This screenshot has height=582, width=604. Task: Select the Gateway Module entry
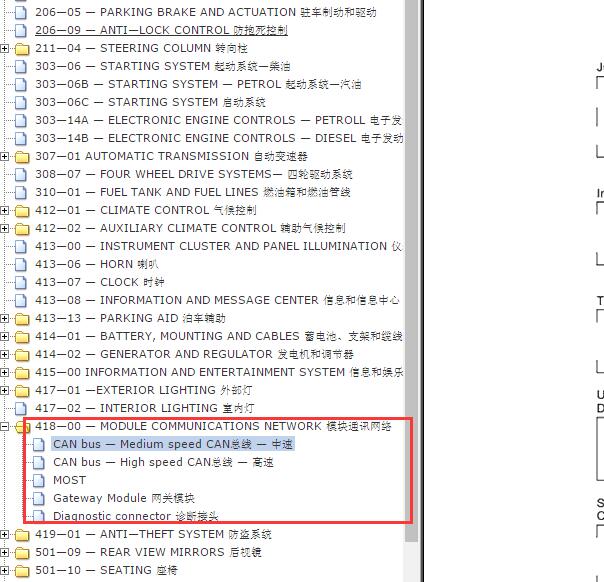124,498
